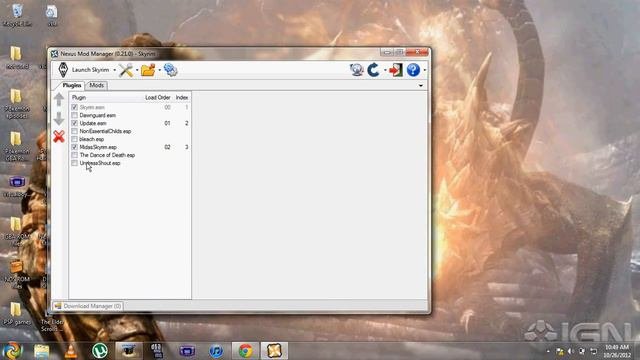Open the Download Manager (0) tab
The height and width of the screenshot is (360, 640).
88,306
